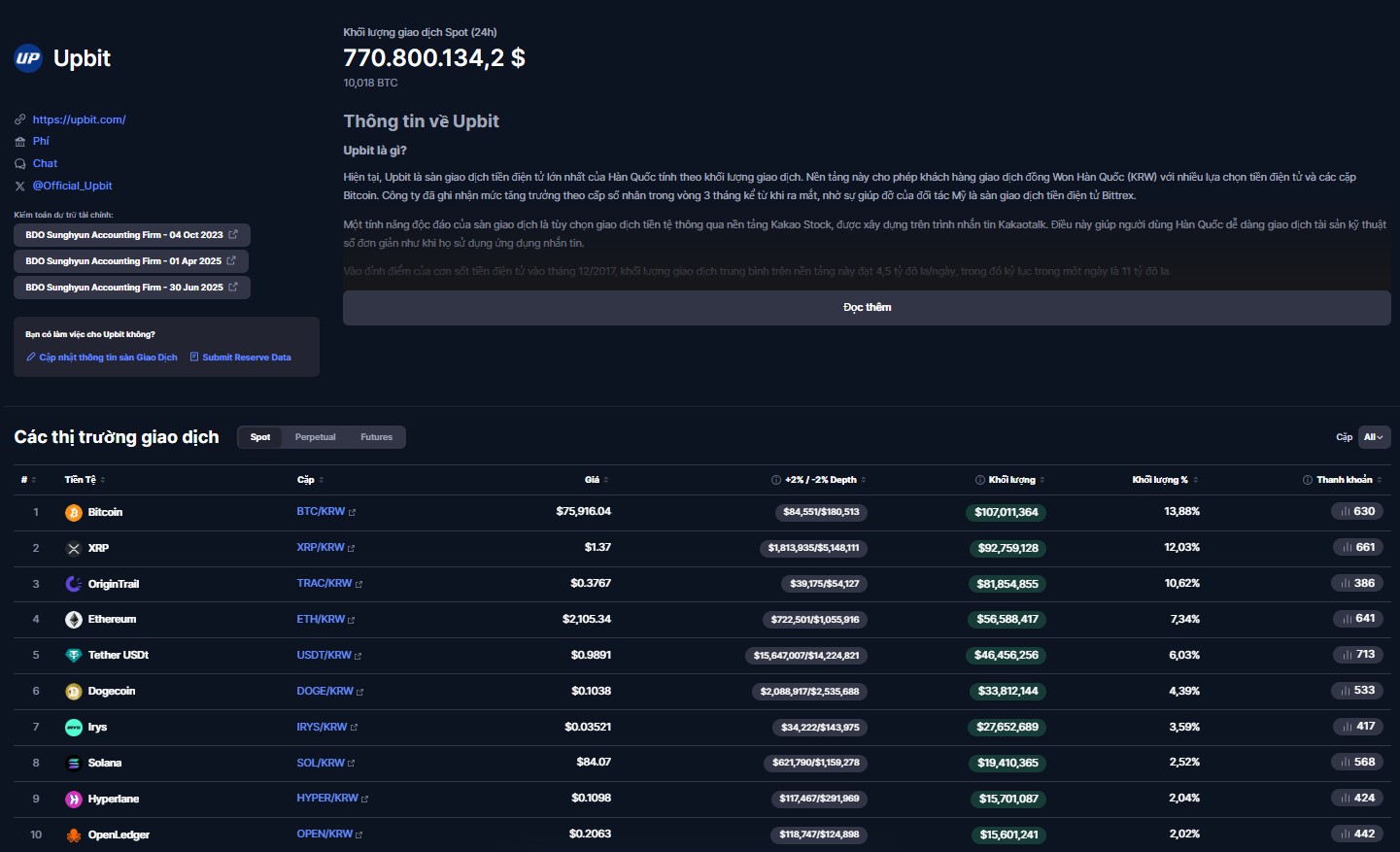Click external link icon beside TRAC/KRW
Screen dimensions: 1400x852
(359, 584)
